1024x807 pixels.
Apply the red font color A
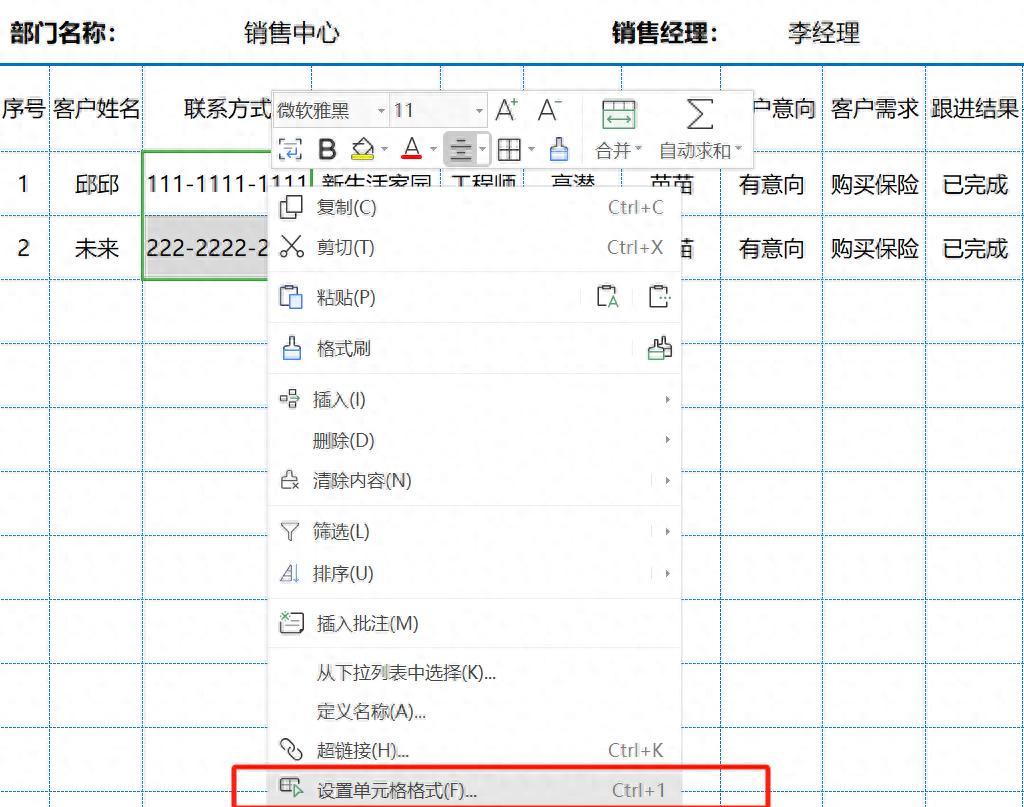411,150
